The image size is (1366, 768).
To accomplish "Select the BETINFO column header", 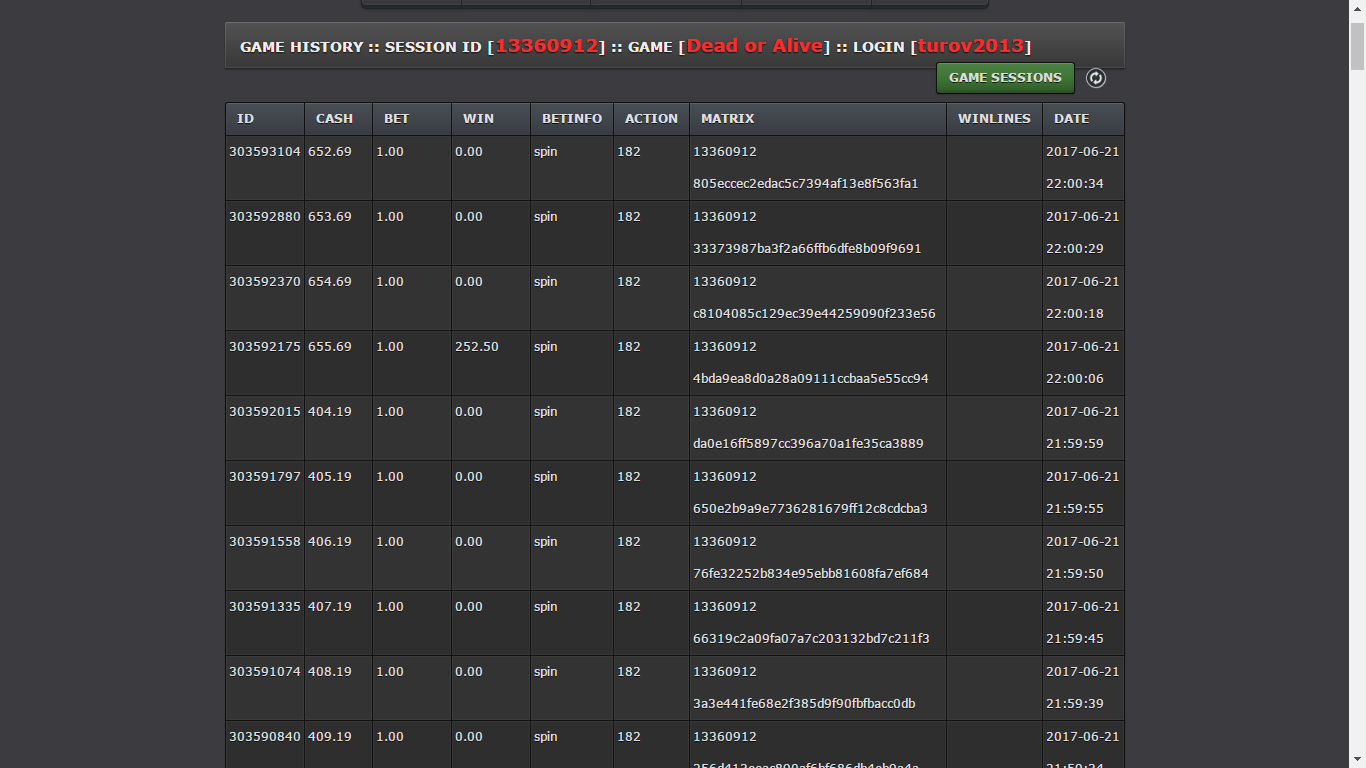I will [572, 119].
